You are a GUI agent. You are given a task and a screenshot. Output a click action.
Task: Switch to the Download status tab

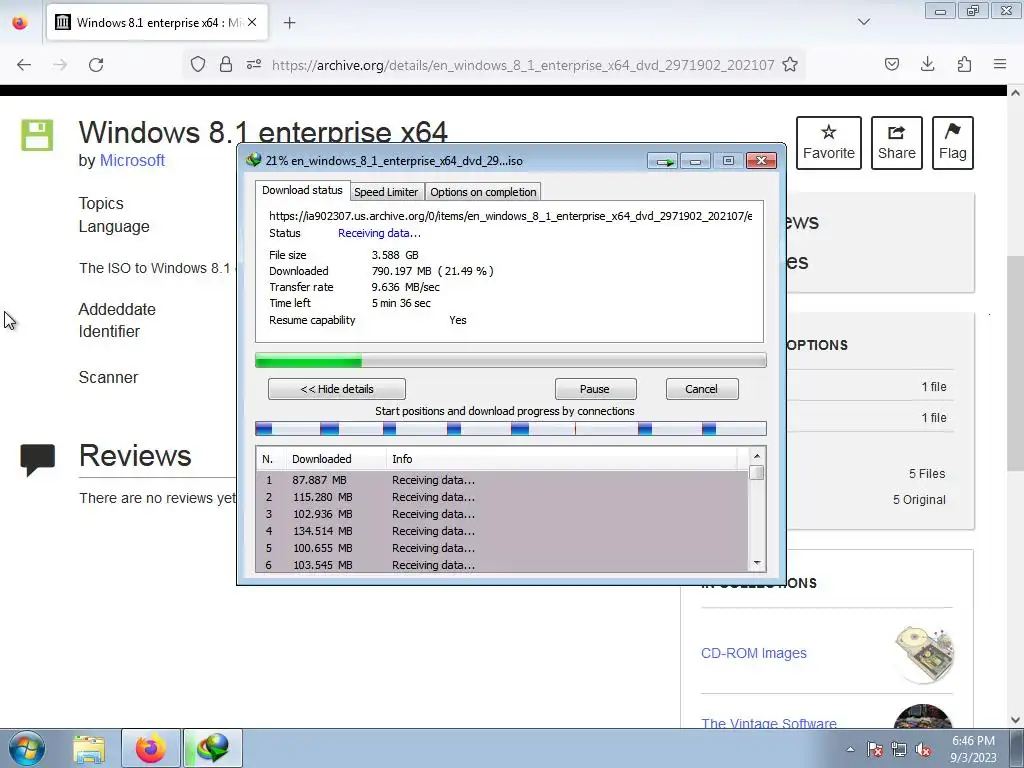(x=302, y=190)
